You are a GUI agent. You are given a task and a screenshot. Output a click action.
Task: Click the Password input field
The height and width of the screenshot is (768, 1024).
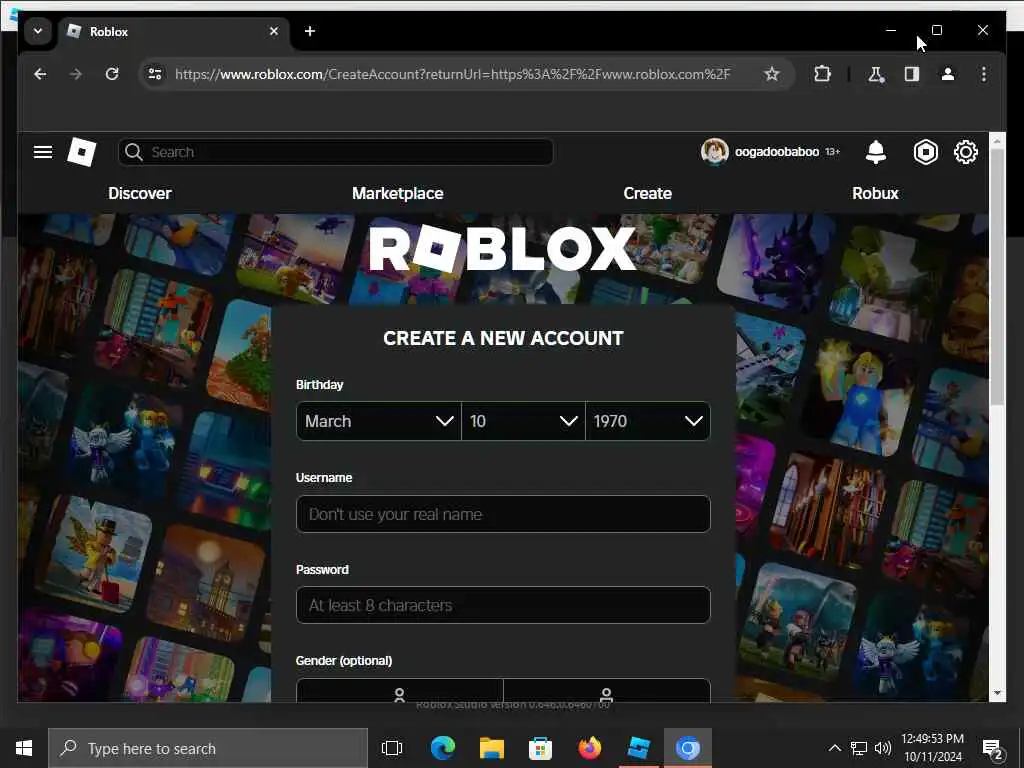pyautogui.click(x=503, y=605)
